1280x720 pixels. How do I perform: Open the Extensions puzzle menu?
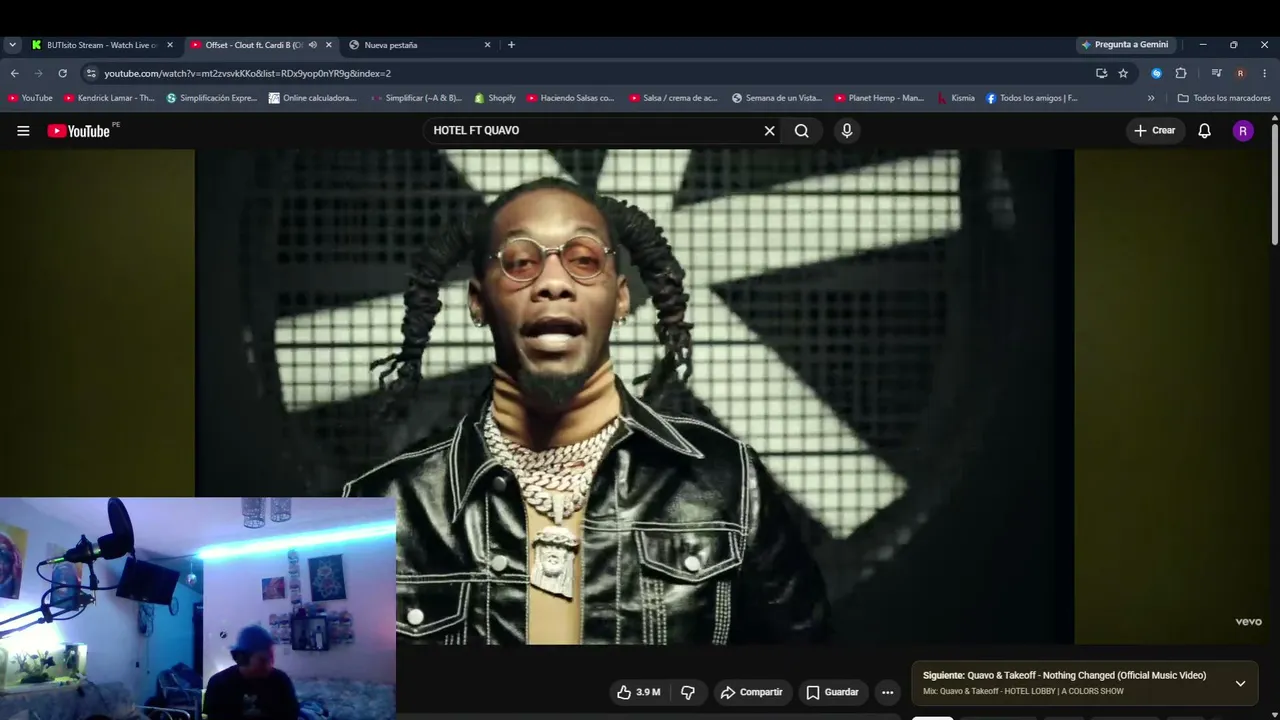(x=1181, y=73)
